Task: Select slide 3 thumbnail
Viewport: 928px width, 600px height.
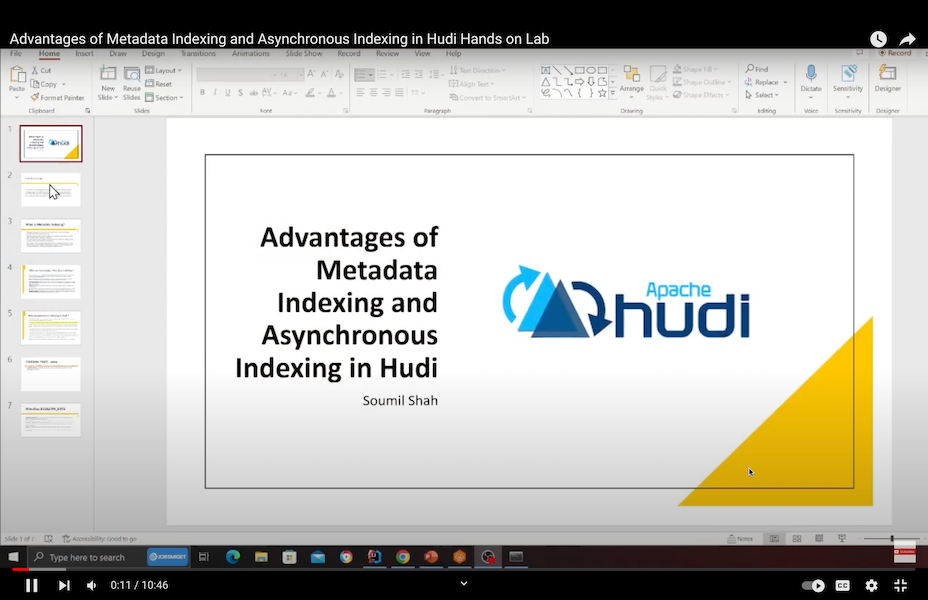Action: tap(51, 236)
